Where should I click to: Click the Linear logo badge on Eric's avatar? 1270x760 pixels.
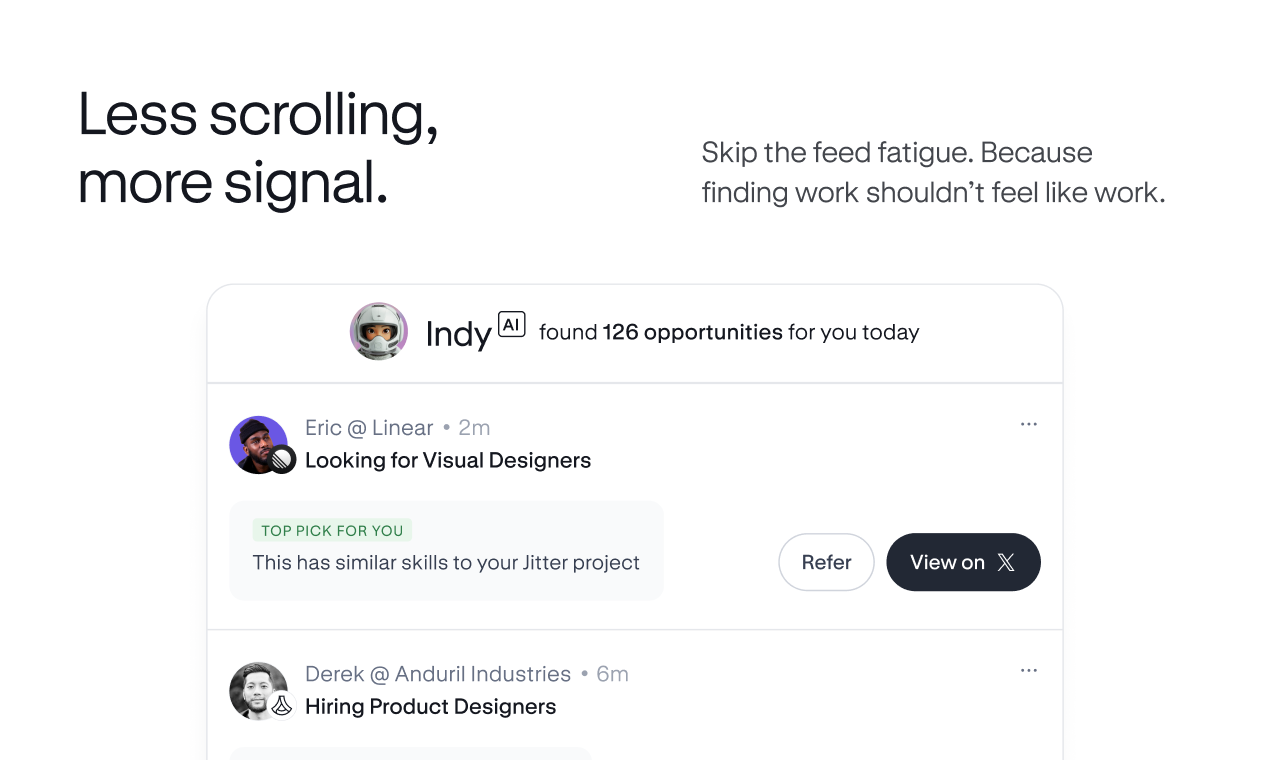[283, 460]
